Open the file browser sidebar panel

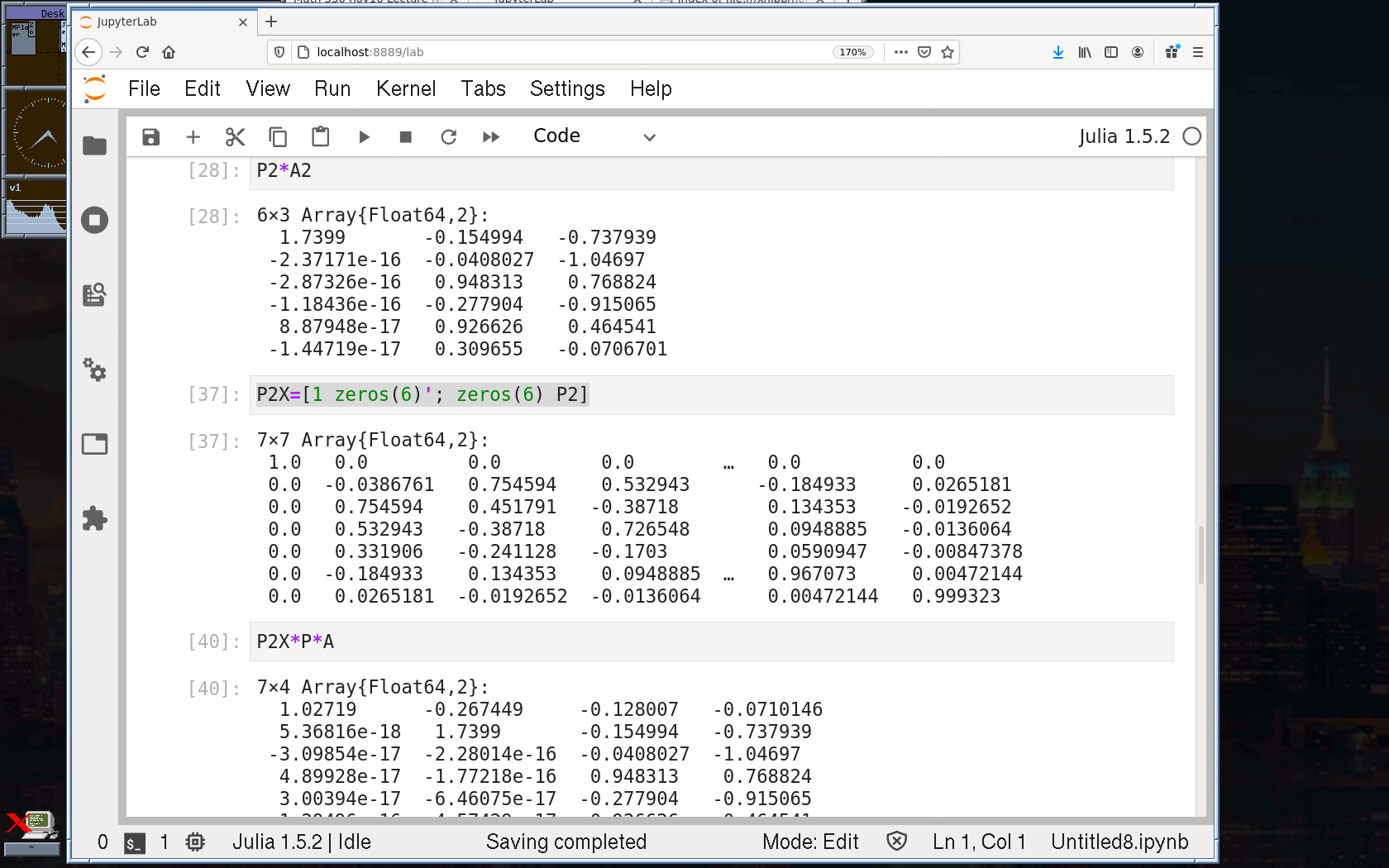[x=95, y=146]
